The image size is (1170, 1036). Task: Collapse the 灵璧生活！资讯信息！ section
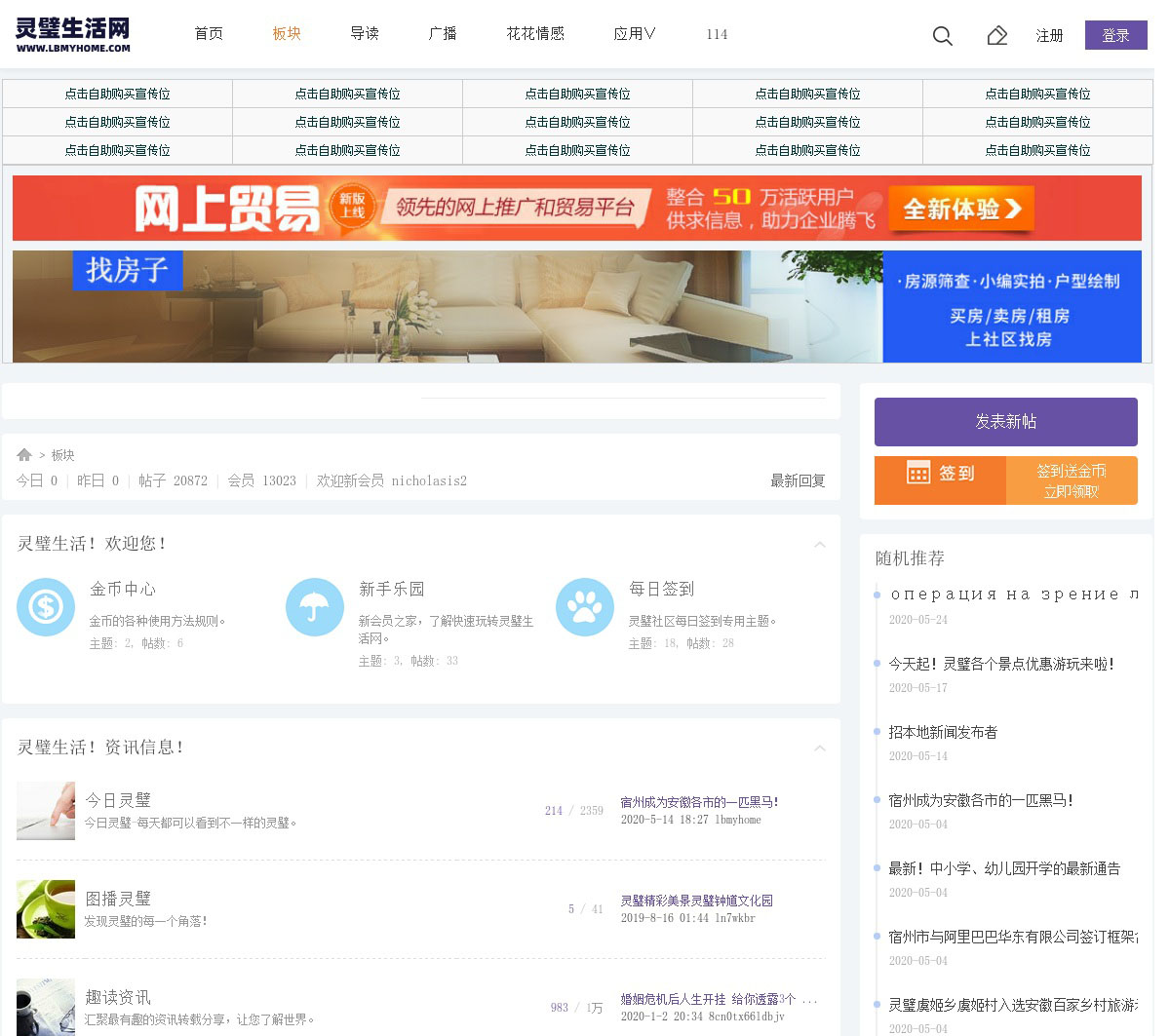click(820, 748)
